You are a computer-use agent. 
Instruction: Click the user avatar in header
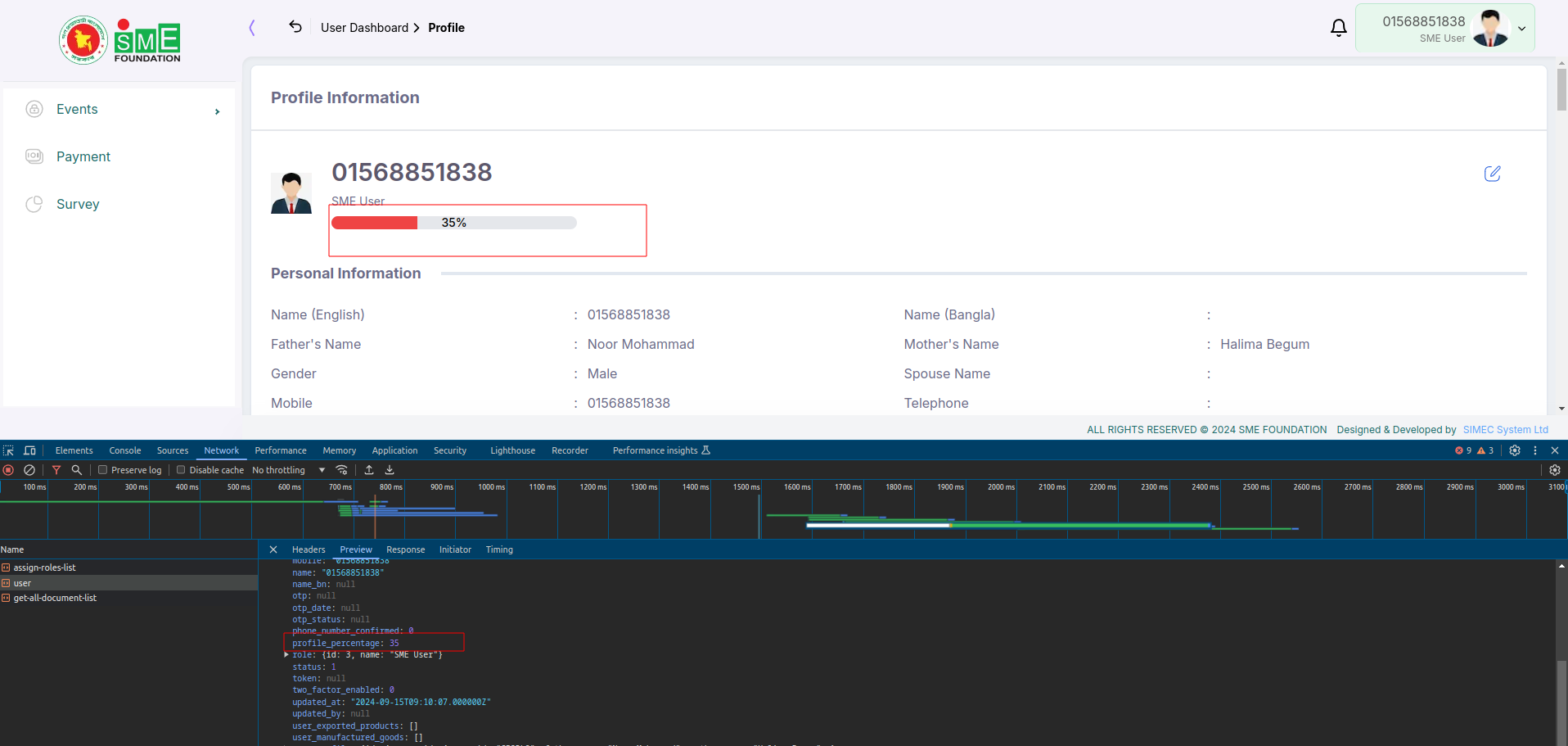click(1491, 28)
